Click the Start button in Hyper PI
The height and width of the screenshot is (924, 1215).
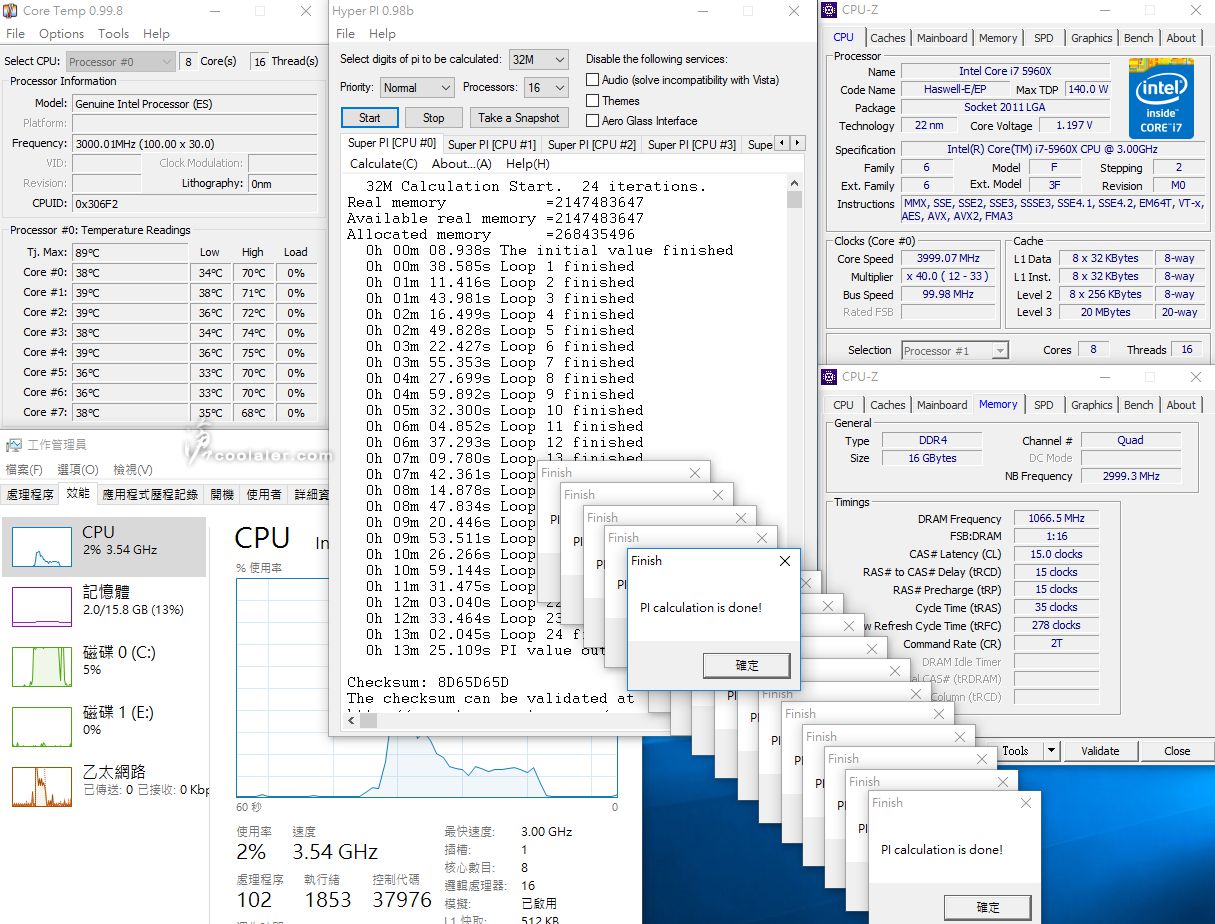pos(370,118)
